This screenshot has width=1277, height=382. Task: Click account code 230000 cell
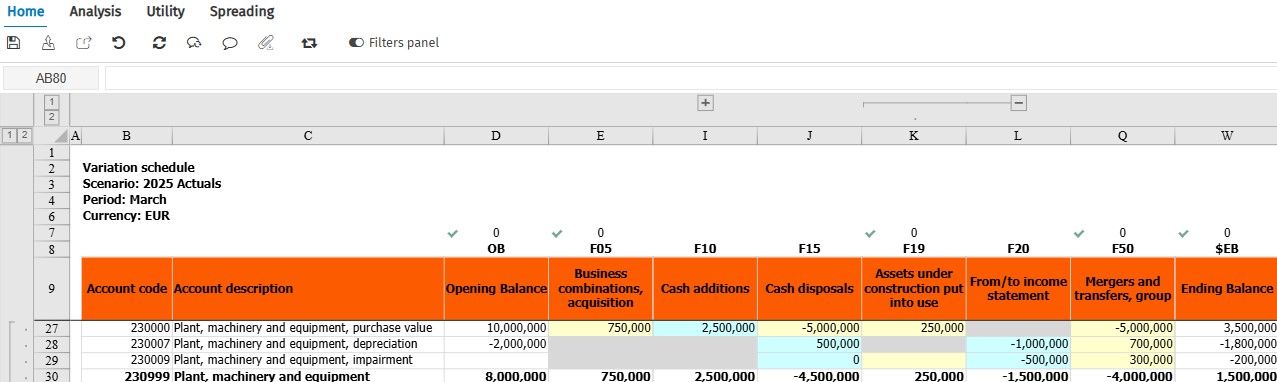(126, 327)
